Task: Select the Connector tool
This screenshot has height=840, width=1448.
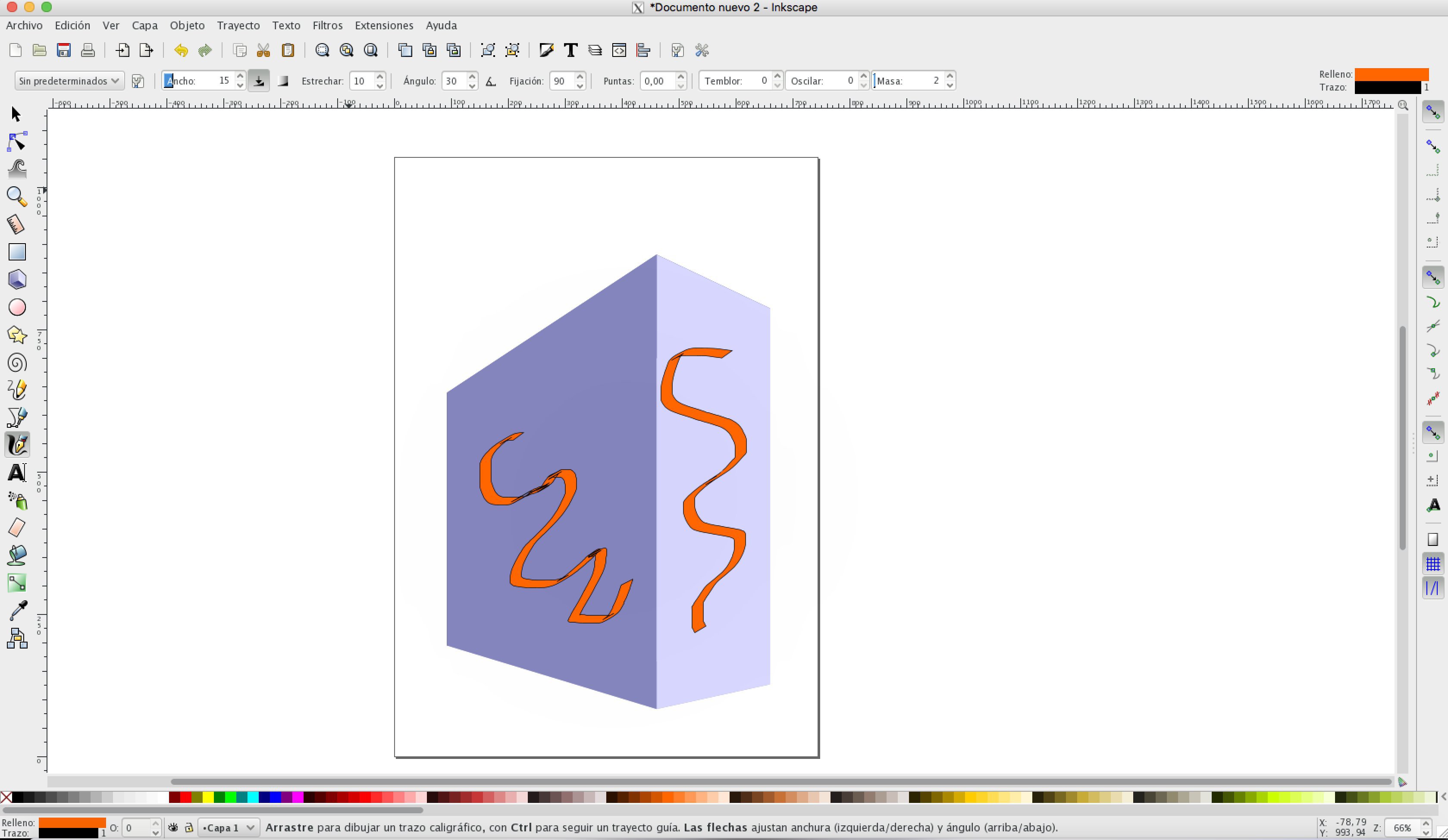Action: [17, 638]
